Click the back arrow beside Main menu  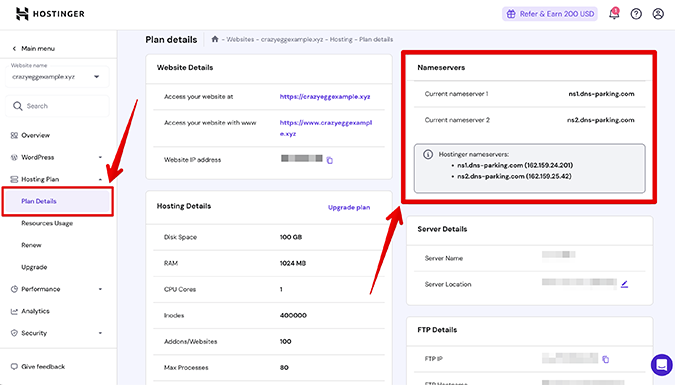pyautogui.click(x=14, y=49)
